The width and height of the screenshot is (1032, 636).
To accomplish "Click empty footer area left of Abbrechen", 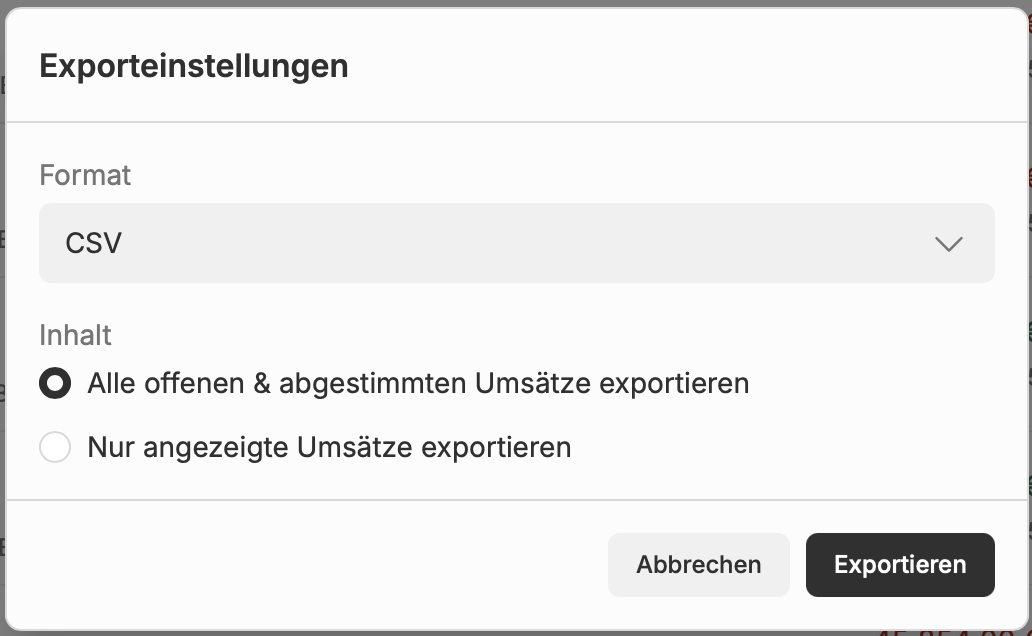I will (x=300, y=565).
